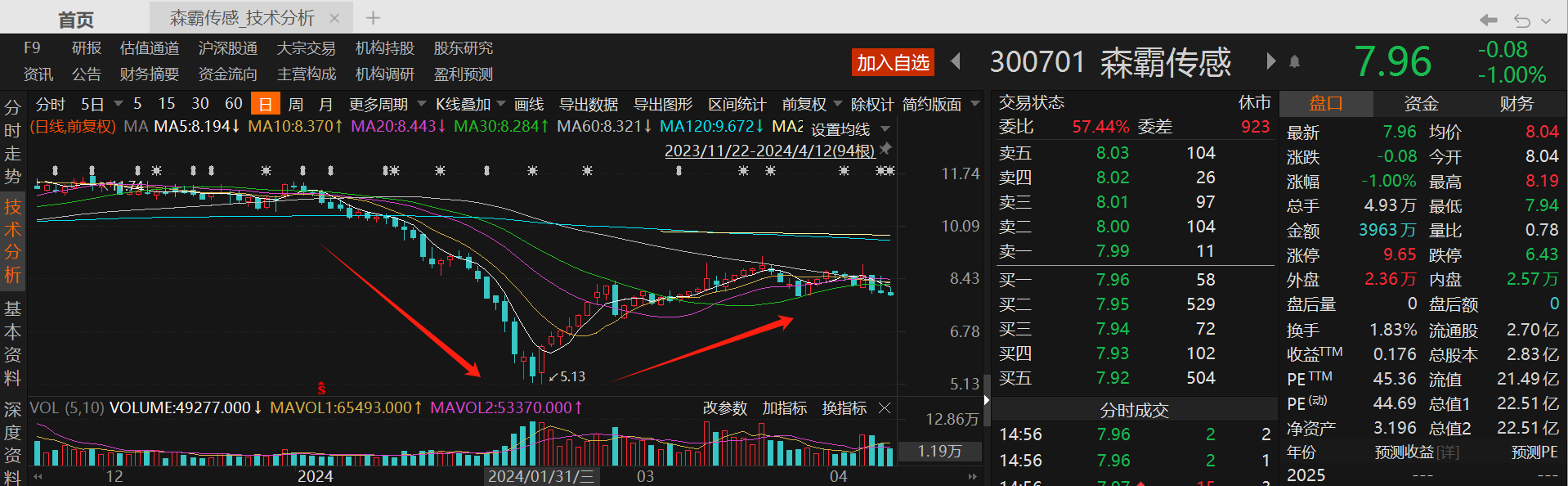The height and width of the screenshot is (486, 1568).
Task: Open the chevron dropdown next to return arrow
Action: pyautogui.click(x=1545, y=21)
